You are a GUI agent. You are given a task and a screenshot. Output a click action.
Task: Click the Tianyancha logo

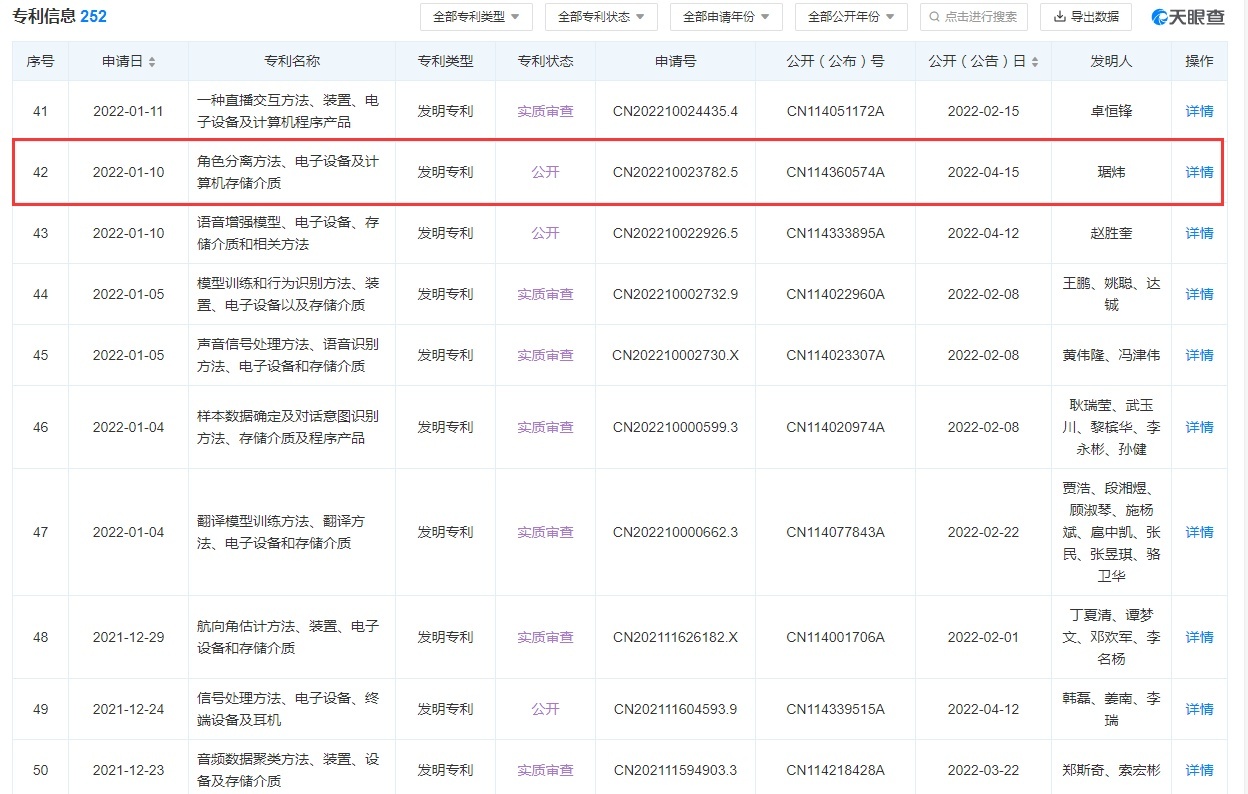[1187, 17]
